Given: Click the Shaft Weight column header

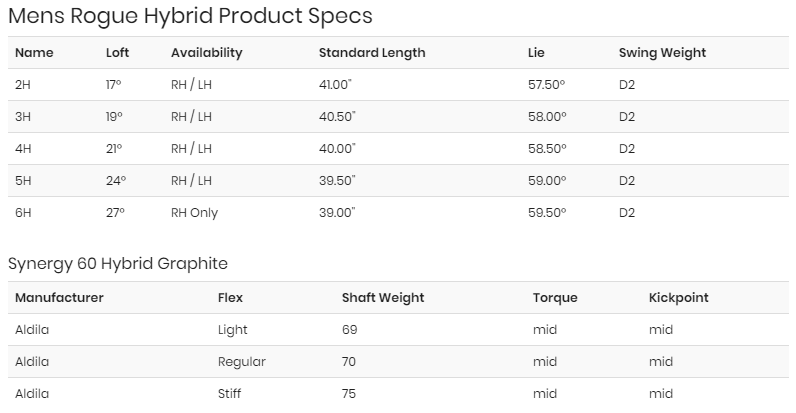Looking at the screenshot, I should [x=383, y=298].
